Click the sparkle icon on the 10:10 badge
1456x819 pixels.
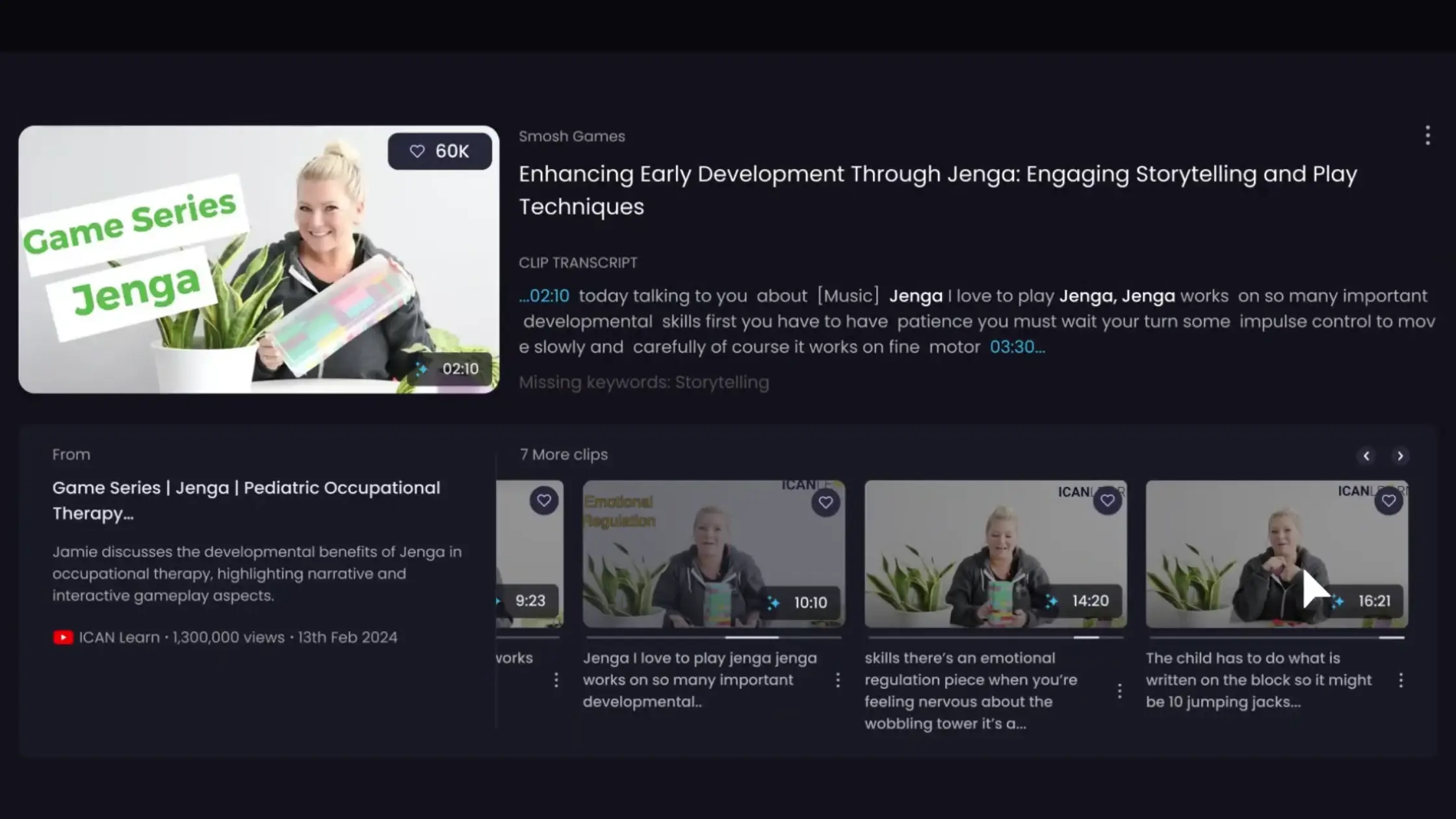point(773,603)
